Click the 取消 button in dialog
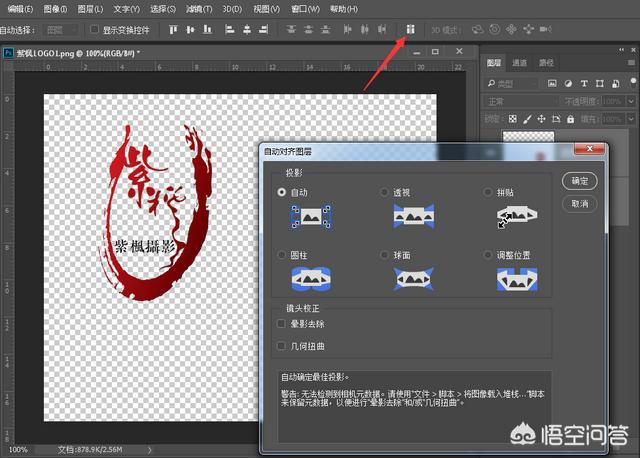 [579, 203]
